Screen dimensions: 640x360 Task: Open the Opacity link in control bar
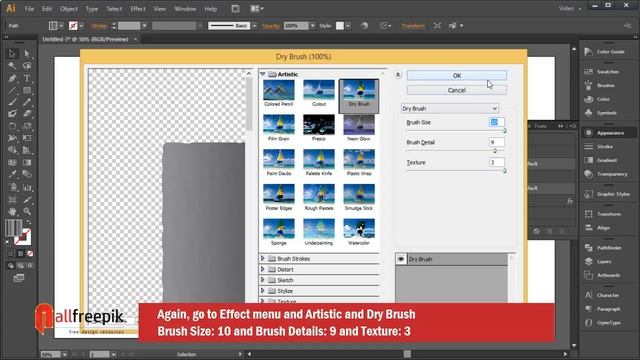click(x=271, y=26)
